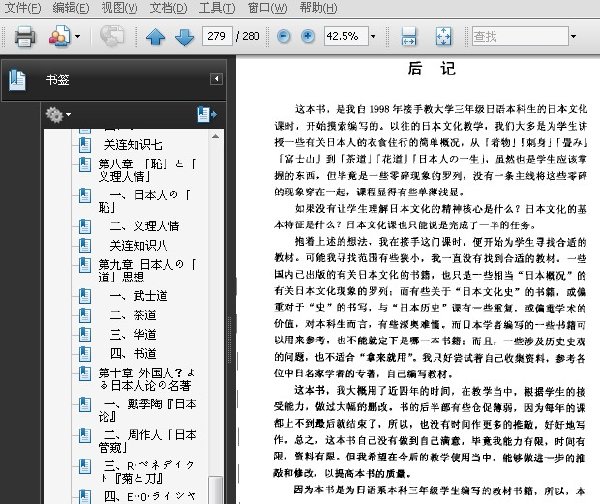600x504 pixels.
Task: Click the 书签 bookmarks panel icon
Action: [x=17, y=80]
